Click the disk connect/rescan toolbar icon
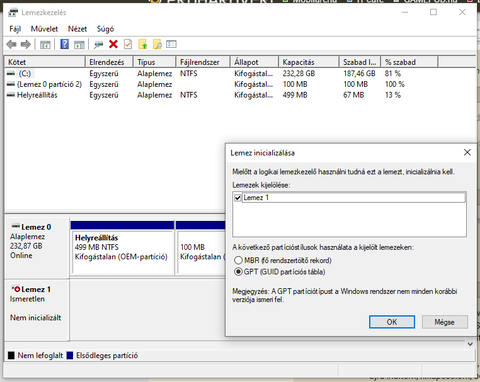This screenshot has width=480, height=382. coord(98,44)
